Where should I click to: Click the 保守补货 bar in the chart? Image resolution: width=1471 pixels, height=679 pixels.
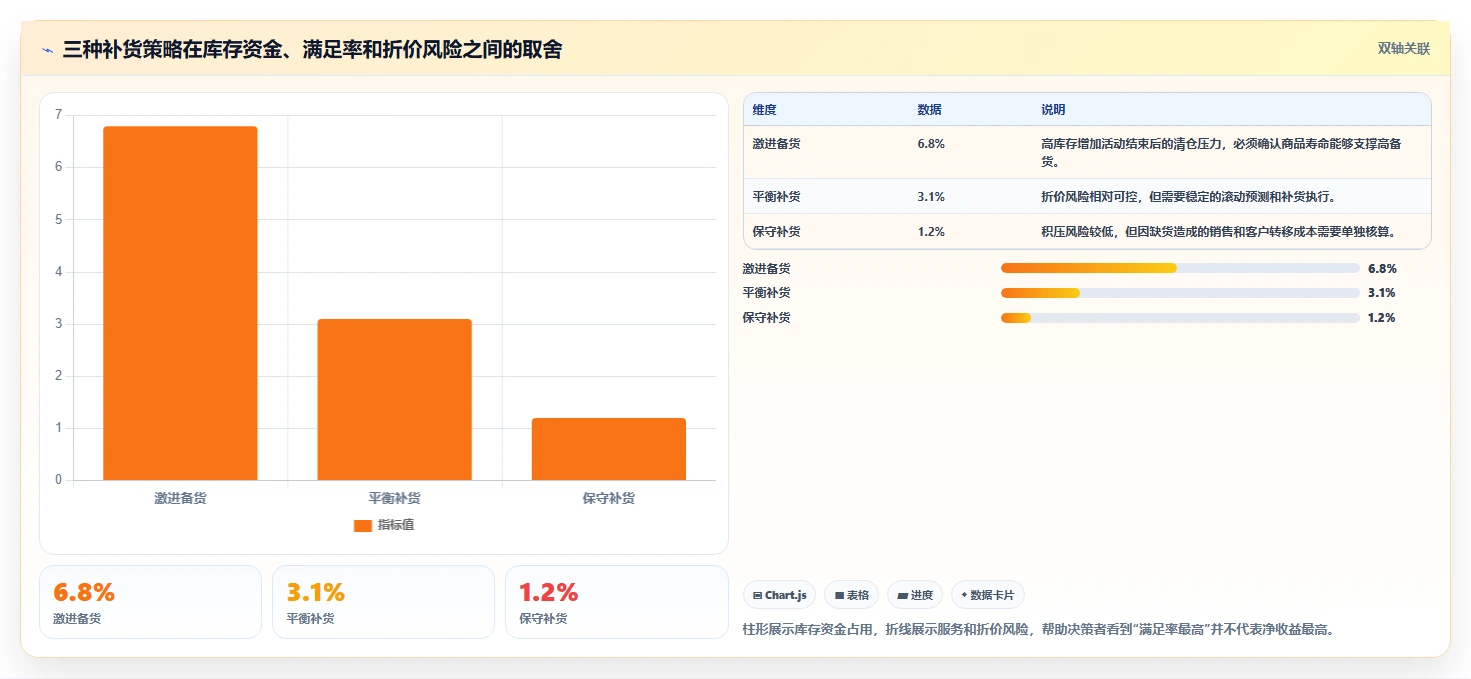click(x=609, y=449)
